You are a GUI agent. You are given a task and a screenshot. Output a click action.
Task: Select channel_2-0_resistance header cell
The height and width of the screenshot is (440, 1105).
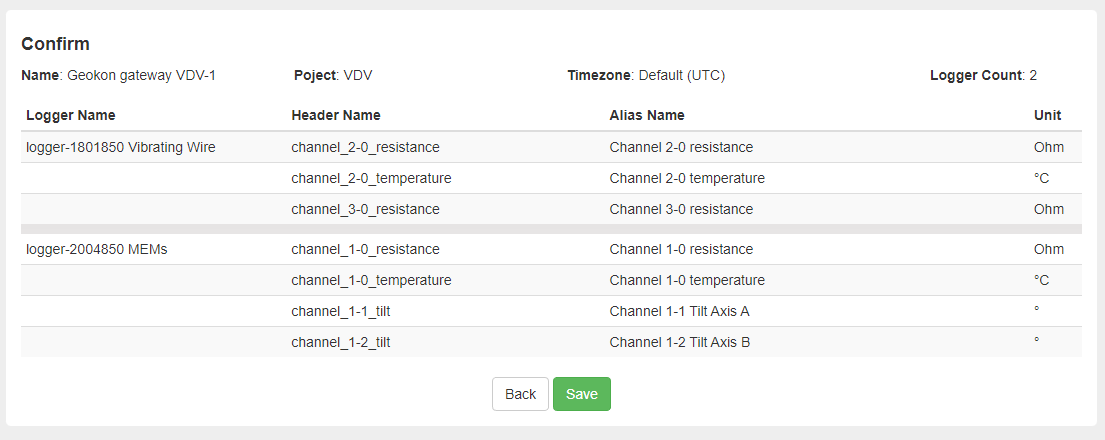(x=365, y=147)
